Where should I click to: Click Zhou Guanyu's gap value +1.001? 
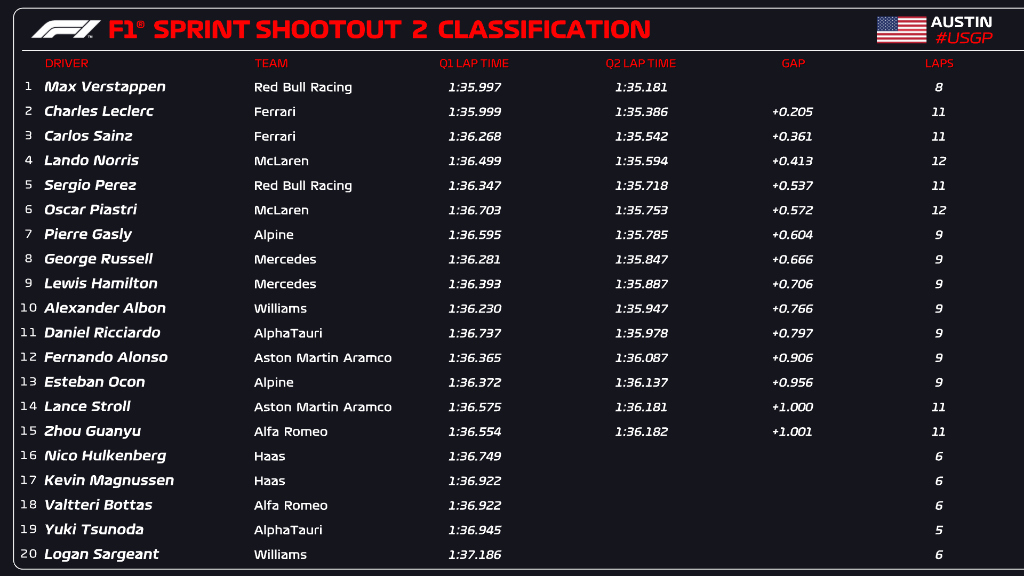pos(792,431)
